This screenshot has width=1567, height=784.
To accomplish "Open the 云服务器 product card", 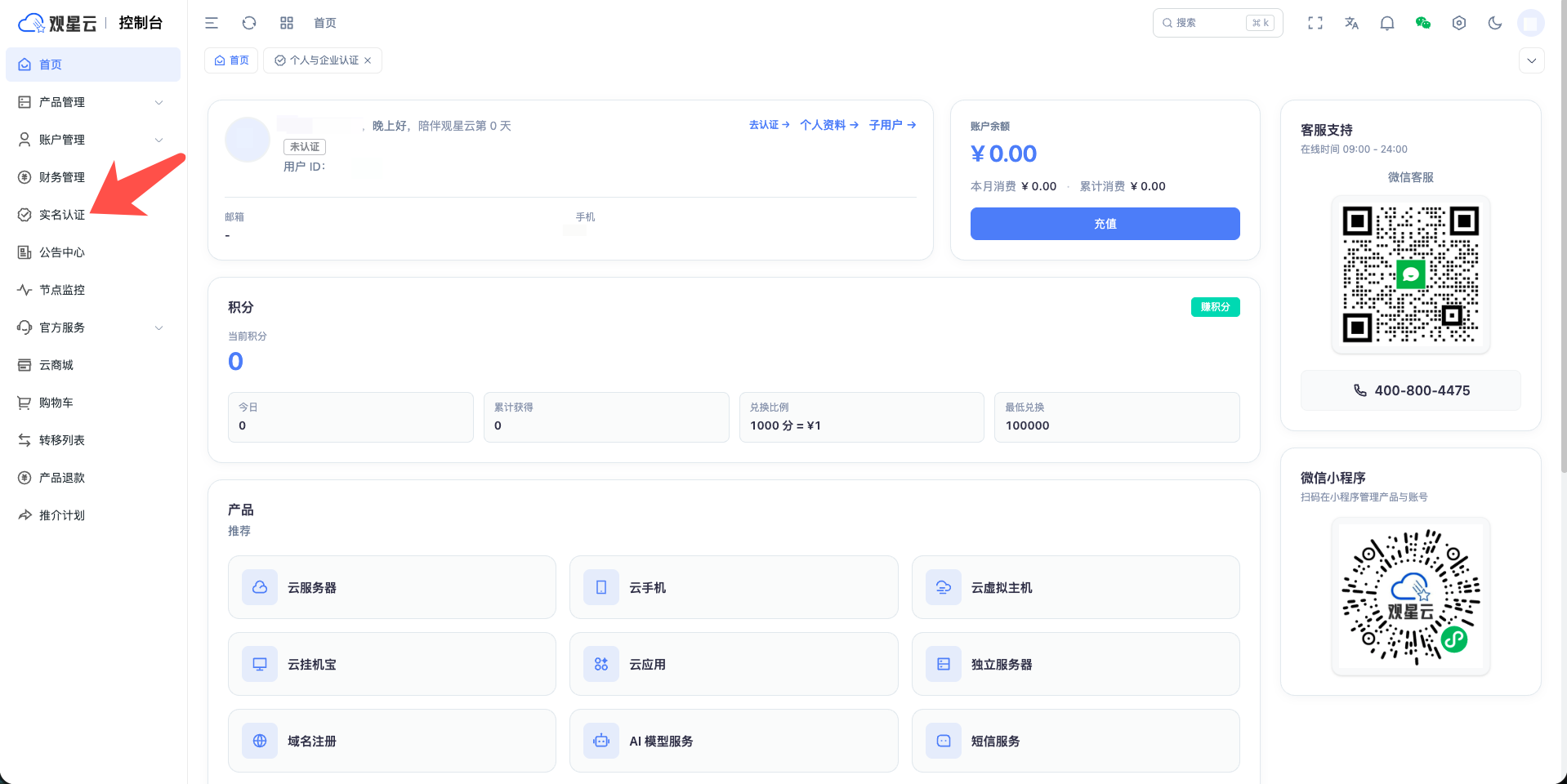I will click(392, 587).
